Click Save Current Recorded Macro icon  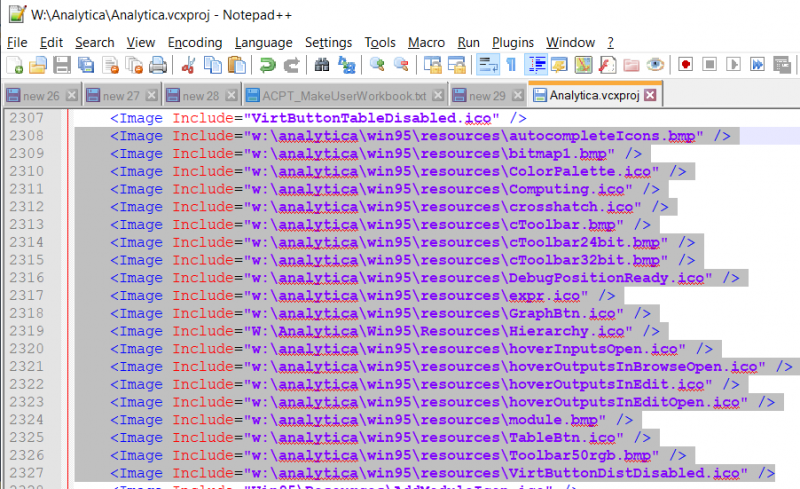781,65
